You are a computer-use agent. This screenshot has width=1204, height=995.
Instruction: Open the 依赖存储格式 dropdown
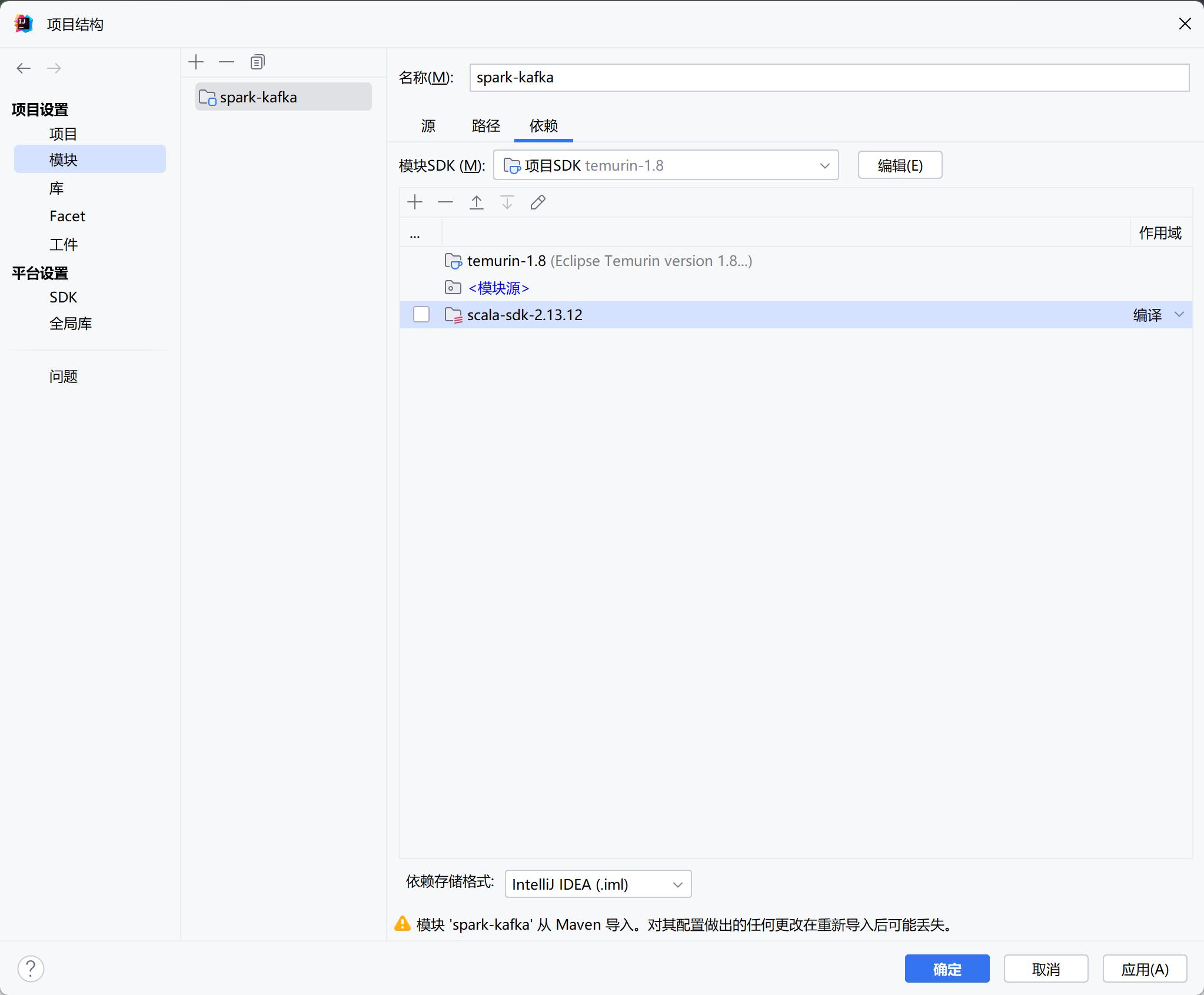(598, 884)
